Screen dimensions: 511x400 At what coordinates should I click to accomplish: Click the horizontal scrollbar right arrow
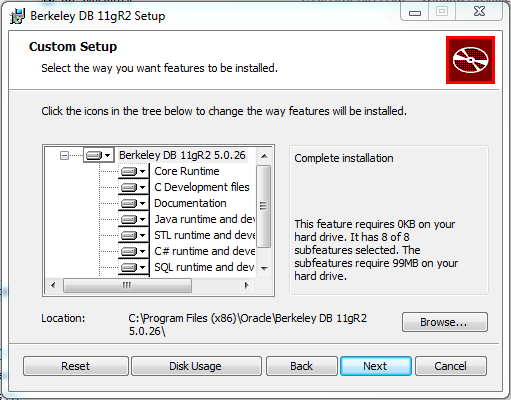pos(246,285)
